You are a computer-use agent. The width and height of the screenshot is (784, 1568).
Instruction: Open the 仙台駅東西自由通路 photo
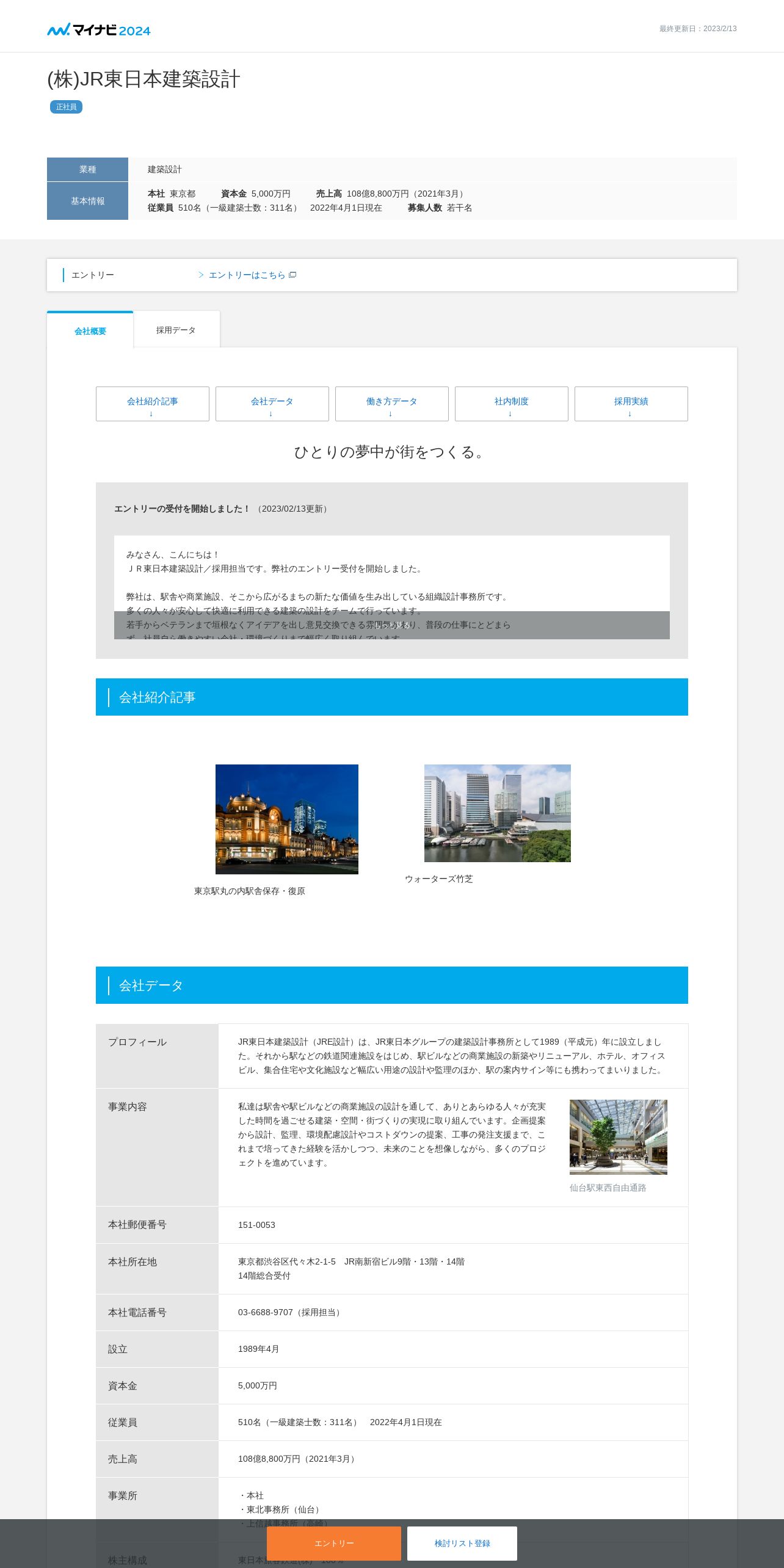pyautogui.click(x=619, y=1137)
